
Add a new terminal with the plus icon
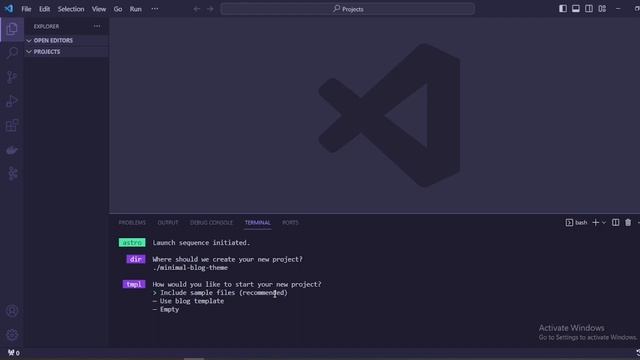pos(596,222)
